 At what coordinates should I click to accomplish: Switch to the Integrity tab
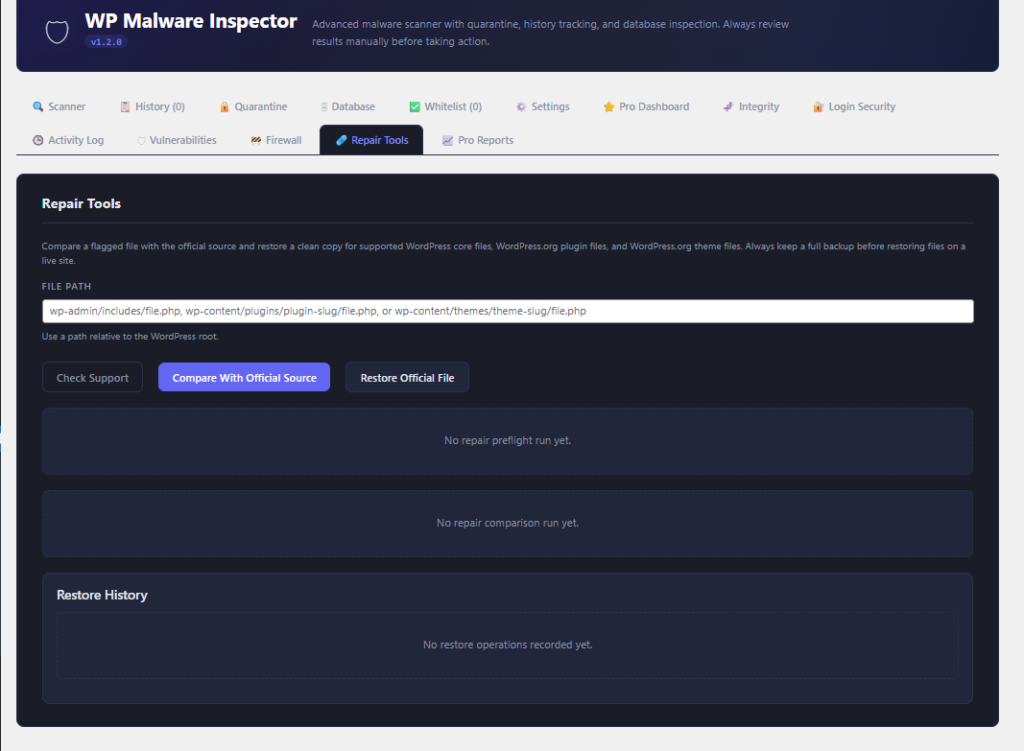pos(751,106)
